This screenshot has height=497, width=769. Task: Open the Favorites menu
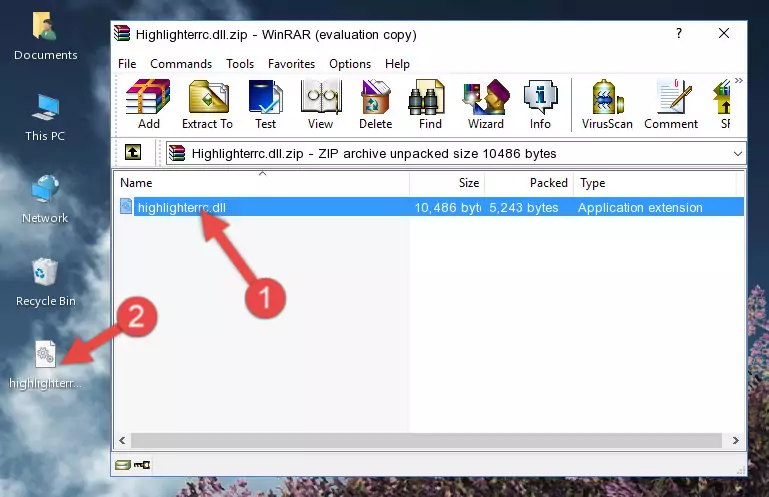pos(291,64)
